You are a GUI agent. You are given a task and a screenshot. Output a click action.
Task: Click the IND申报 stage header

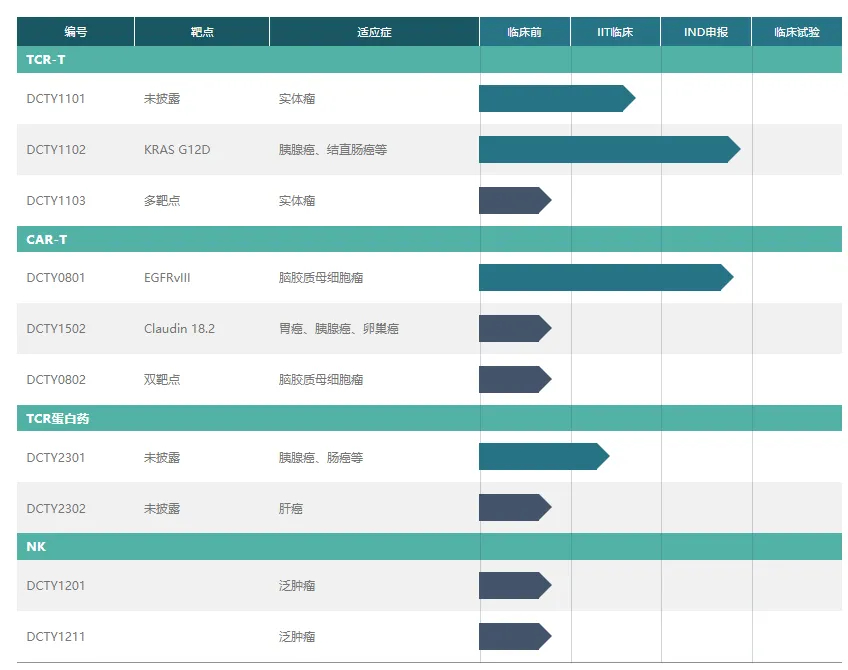click(705, 31)
